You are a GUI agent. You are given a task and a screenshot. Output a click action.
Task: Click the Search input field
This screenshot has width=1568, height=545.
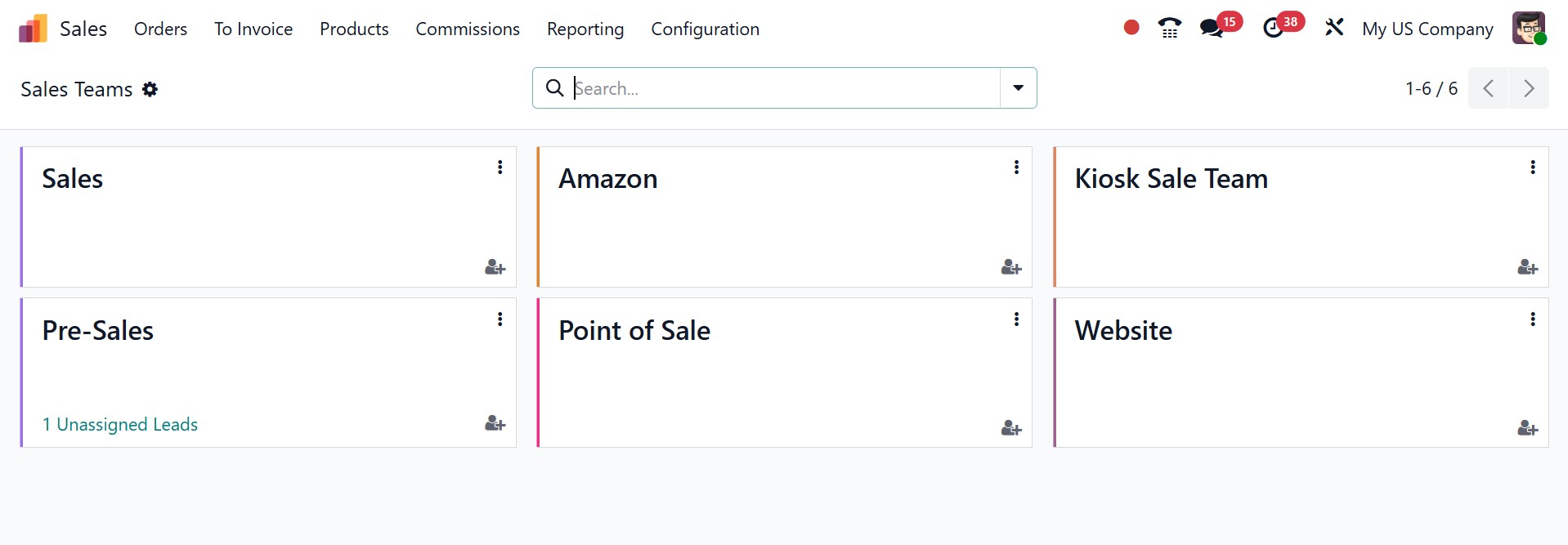tap(785, 88)
